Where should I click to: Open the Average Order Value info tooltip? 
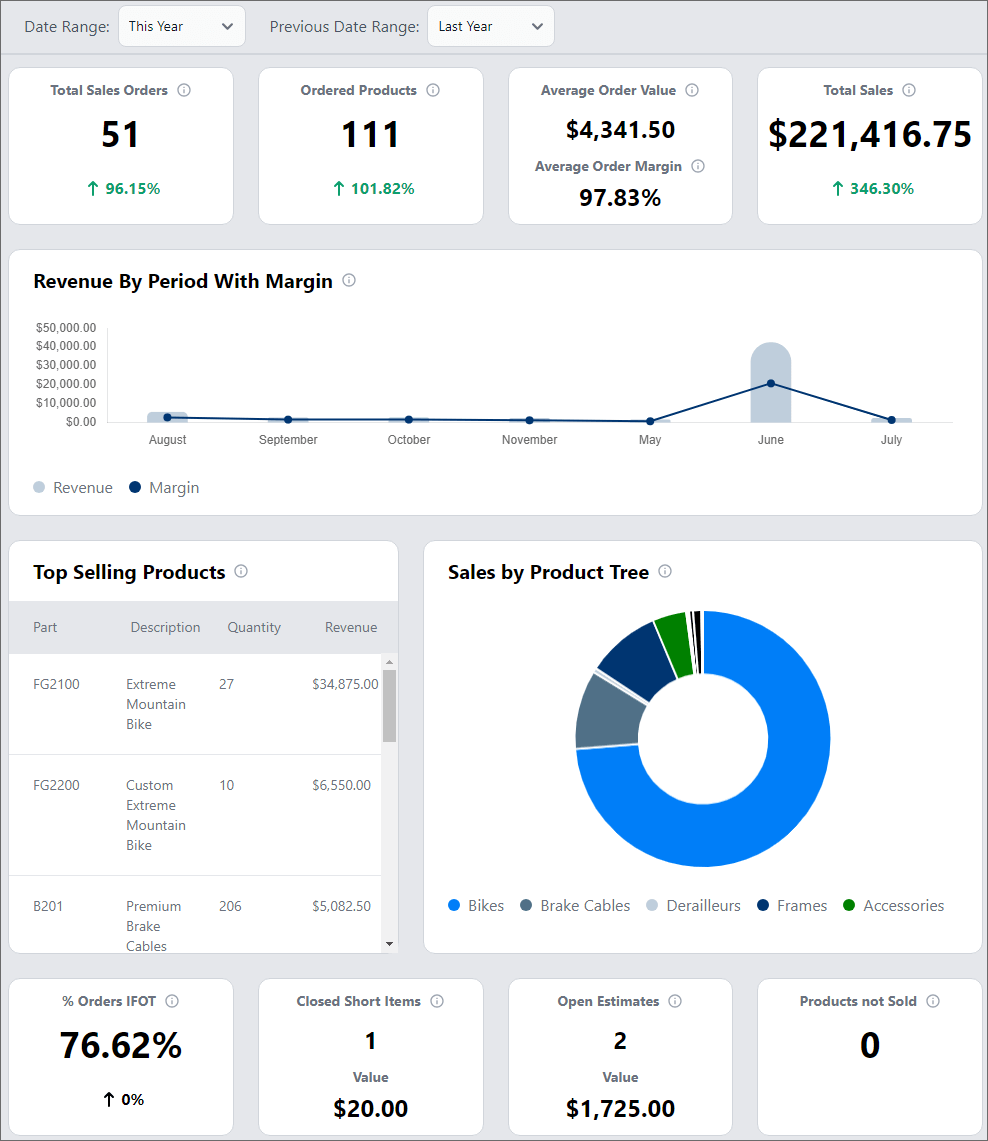692,90
